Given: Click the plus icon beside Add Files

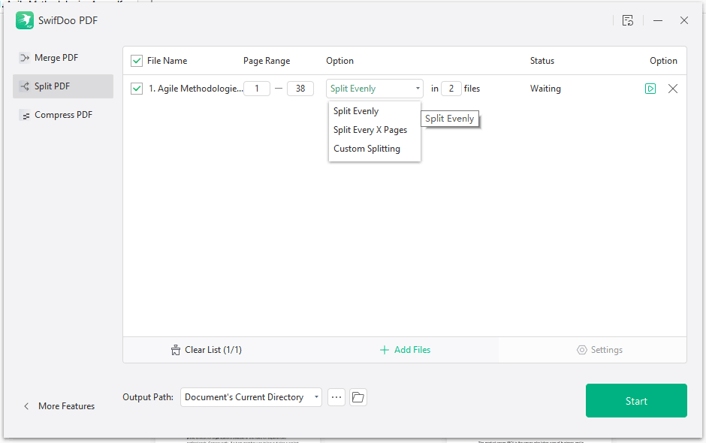Looking at the screenshot, I should (384, 350).
